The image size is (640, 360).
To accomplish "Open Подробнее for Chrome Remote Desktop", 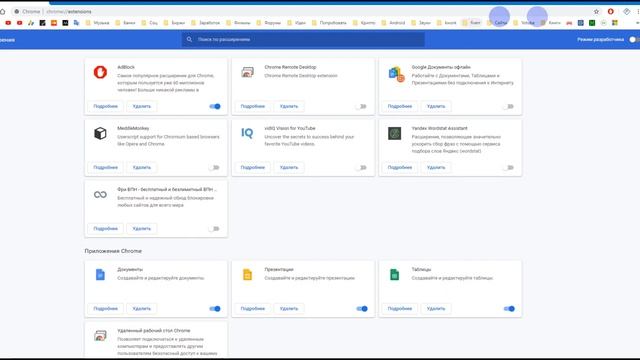I will (x=253, y=107).
